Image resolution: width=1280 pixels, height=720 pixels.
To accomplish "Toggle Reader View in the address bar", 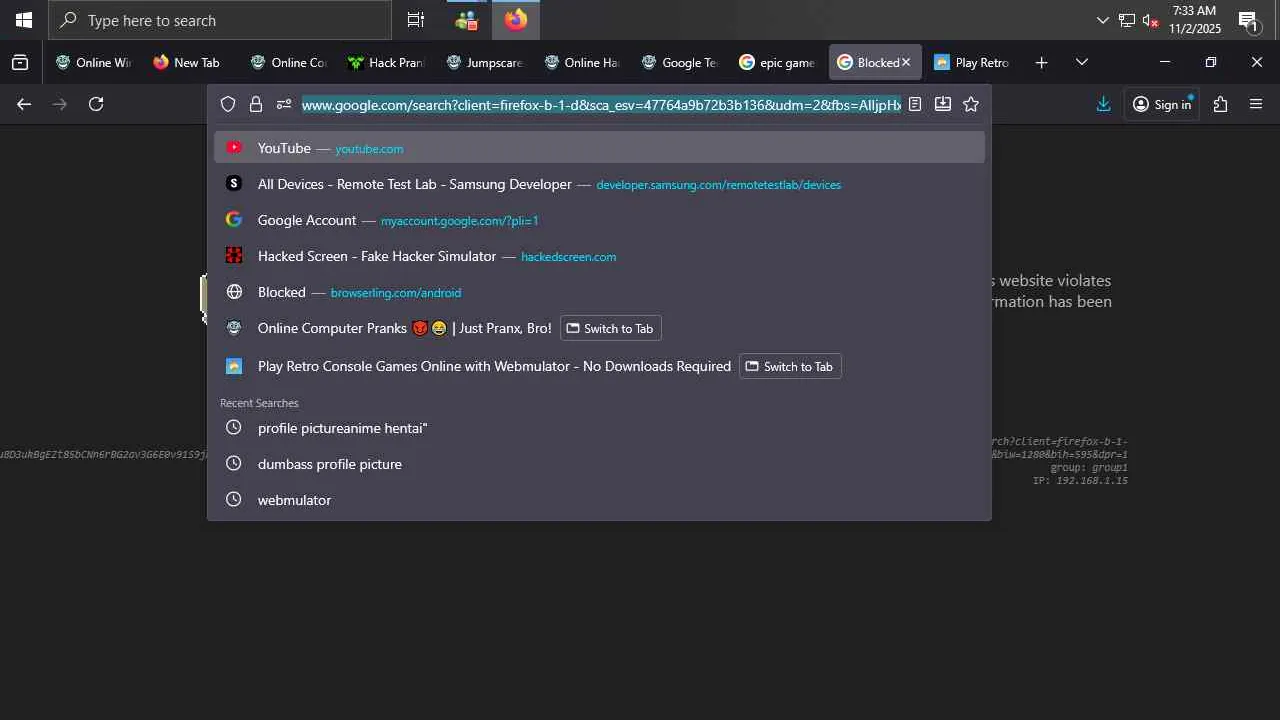I will tap(915, 104).
